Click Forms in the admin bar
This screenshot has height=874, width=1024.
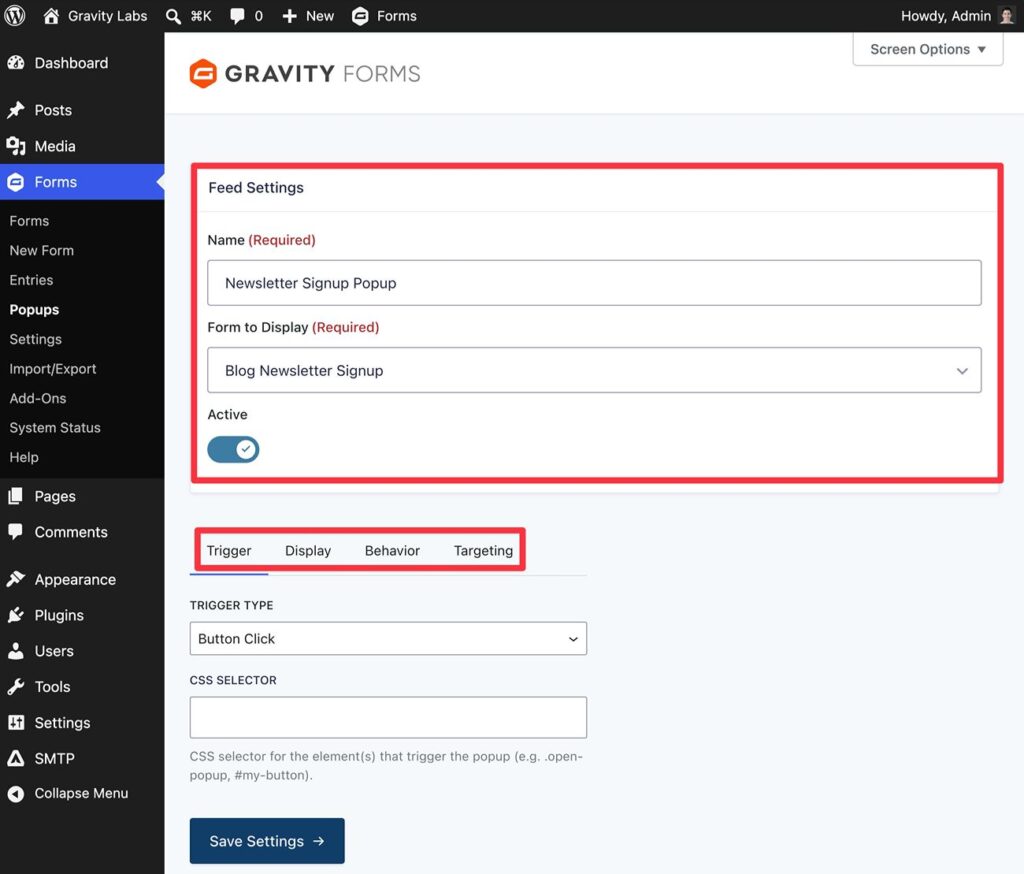(x=396, y=16)
